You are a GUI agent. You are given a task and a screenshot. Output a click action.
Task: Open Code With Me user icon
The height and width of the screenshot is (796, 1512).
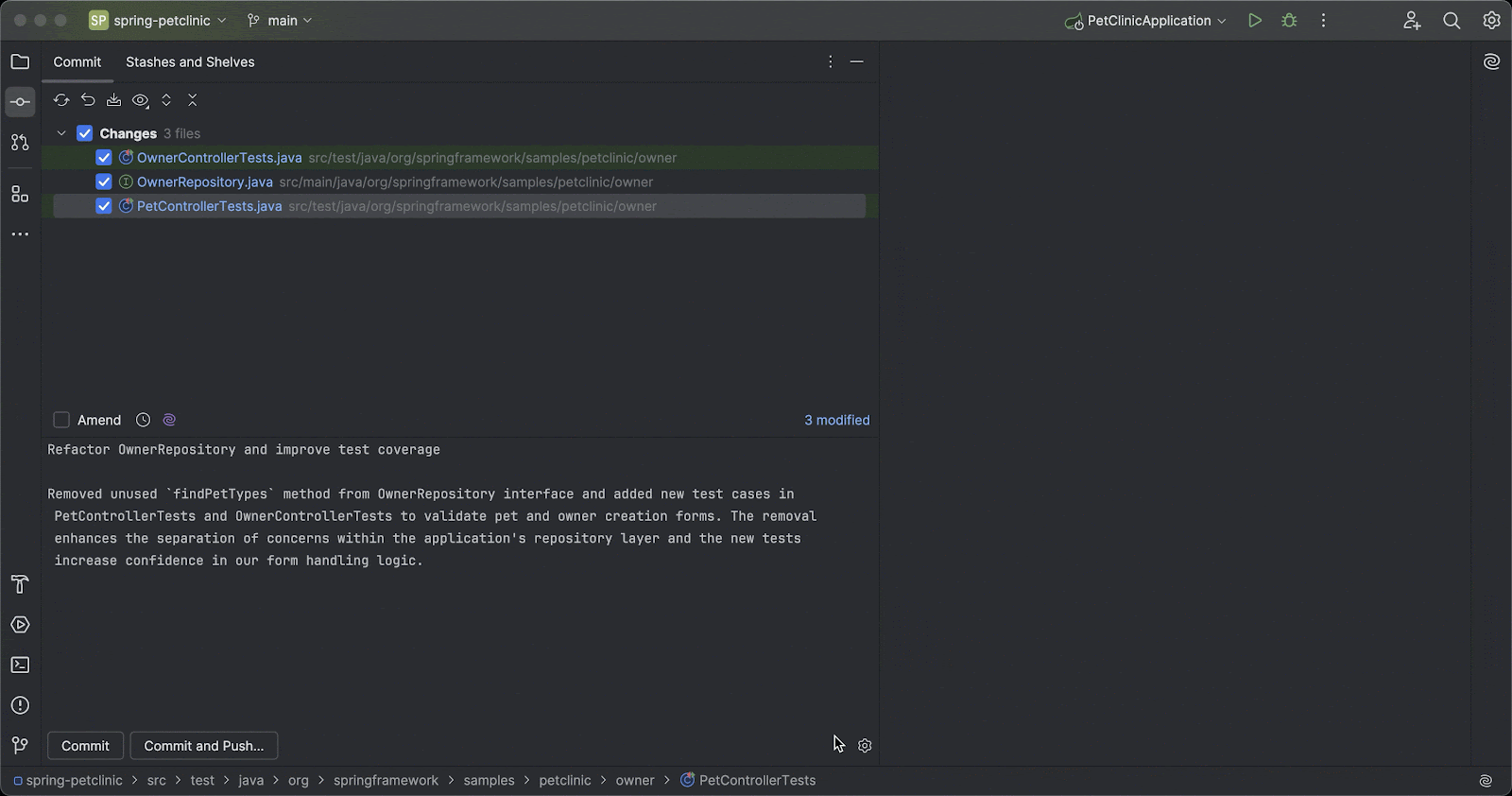point(1412,20)
